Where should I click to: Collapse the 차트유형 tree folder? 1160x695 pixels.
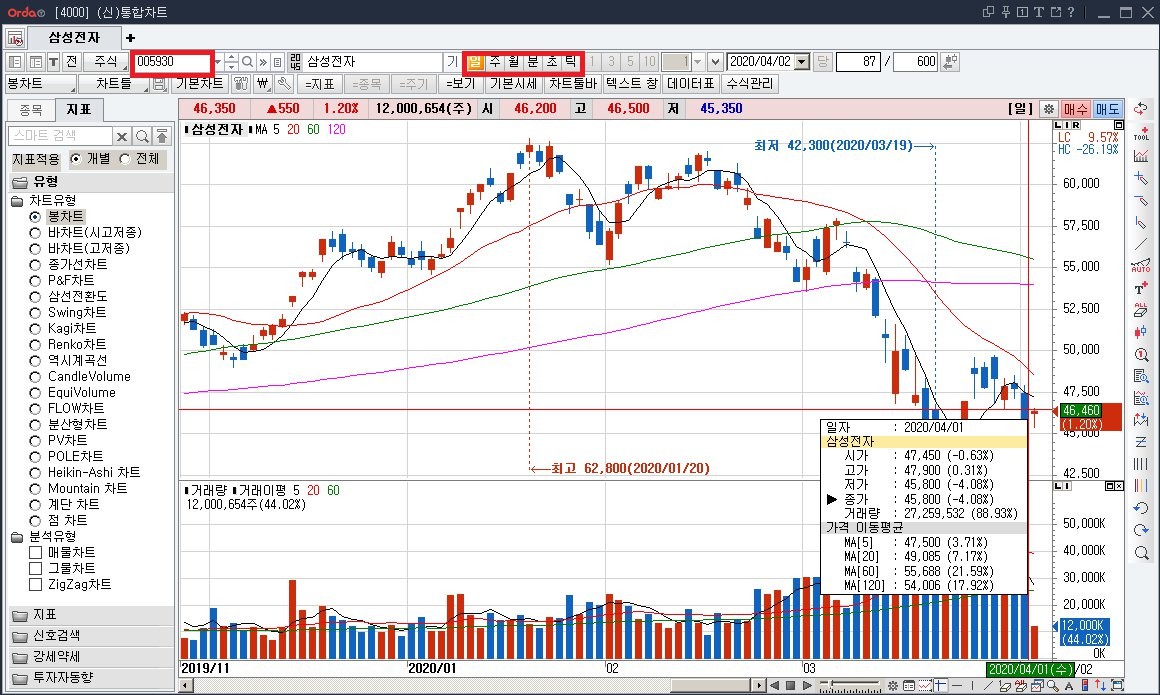point(17,201)
